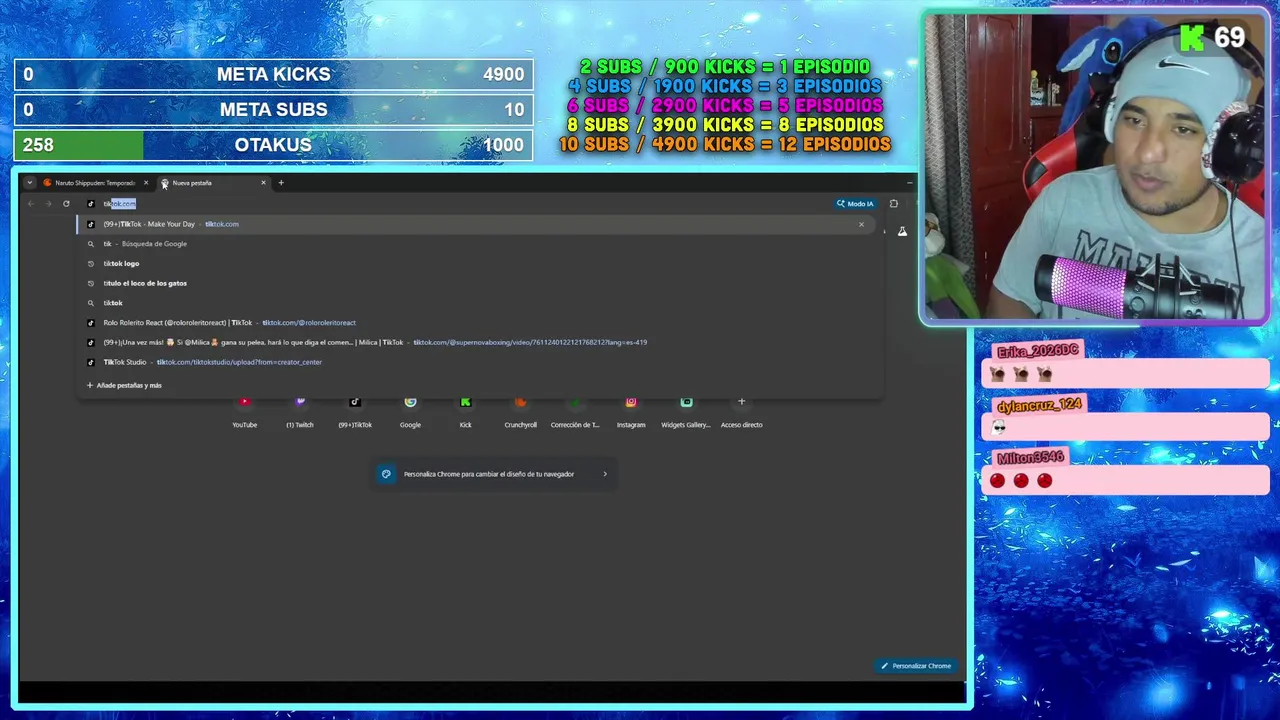The image size is (1280, 720).
Task: Open the Kick shortcut
Action: 465,412
